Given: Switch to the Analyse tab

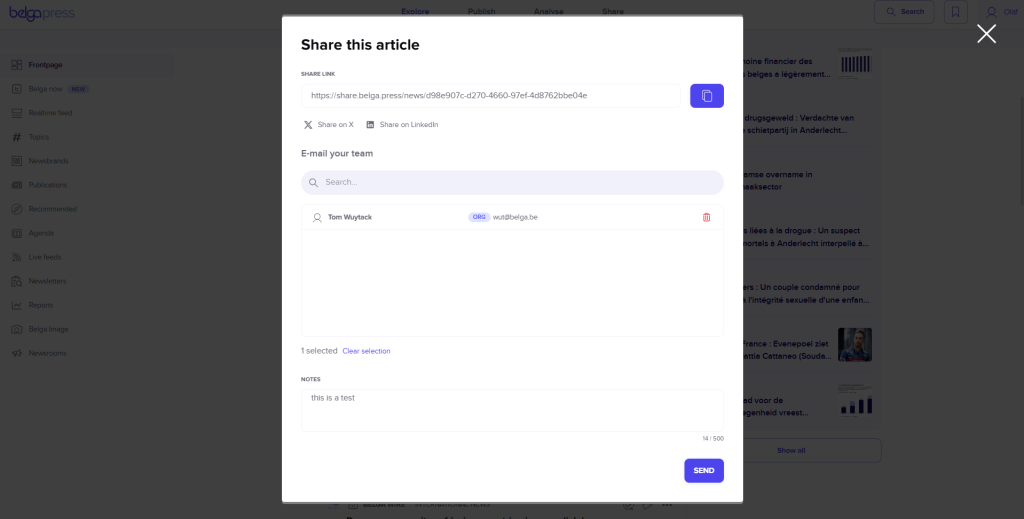Looking at the screenshot, I should coord(548,12).
